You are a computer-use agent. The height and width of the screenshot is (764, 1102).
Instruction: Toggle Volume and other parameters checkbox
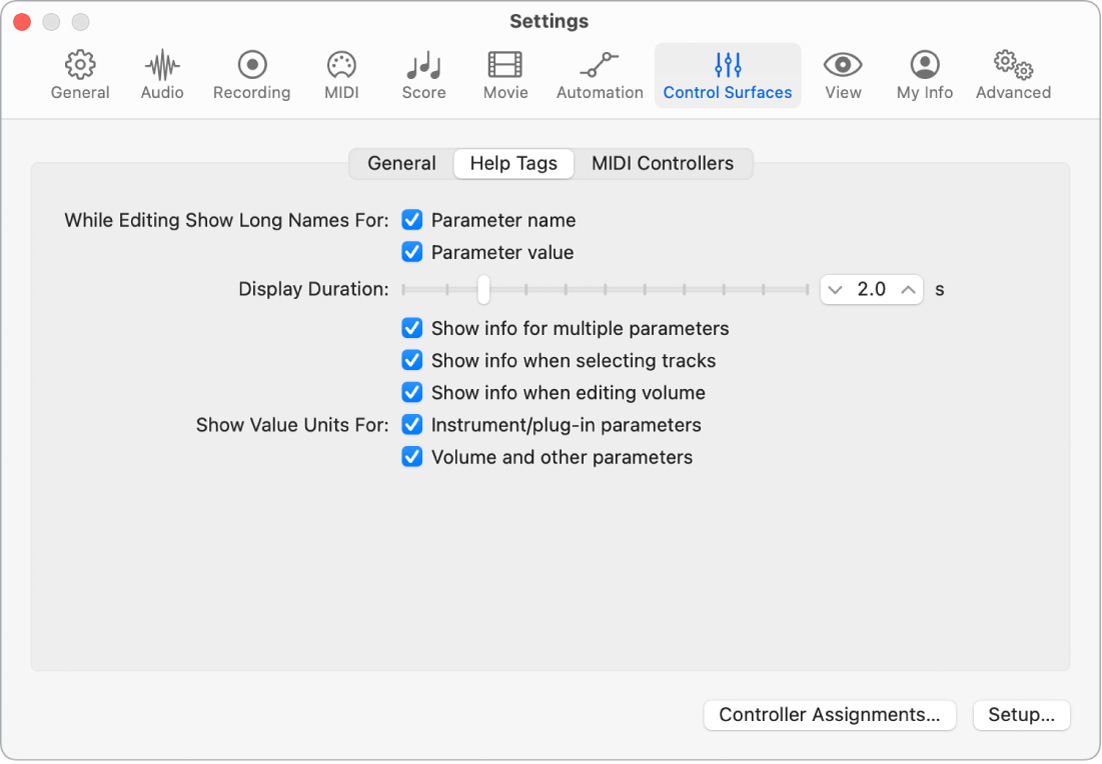tap(412, 457)
